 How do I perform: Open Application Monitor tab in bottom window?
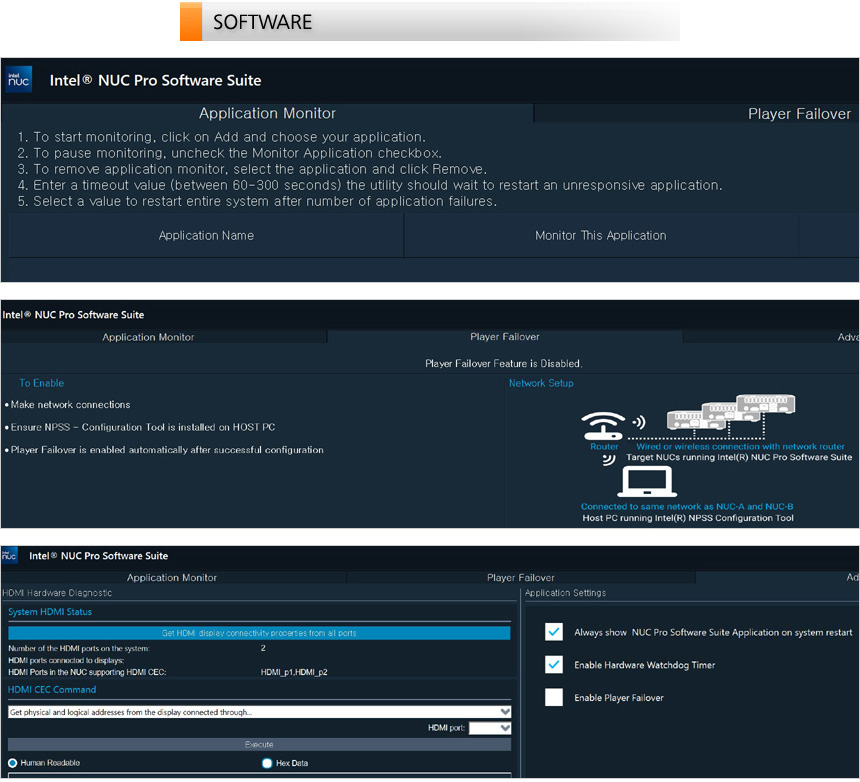(172, 577)
